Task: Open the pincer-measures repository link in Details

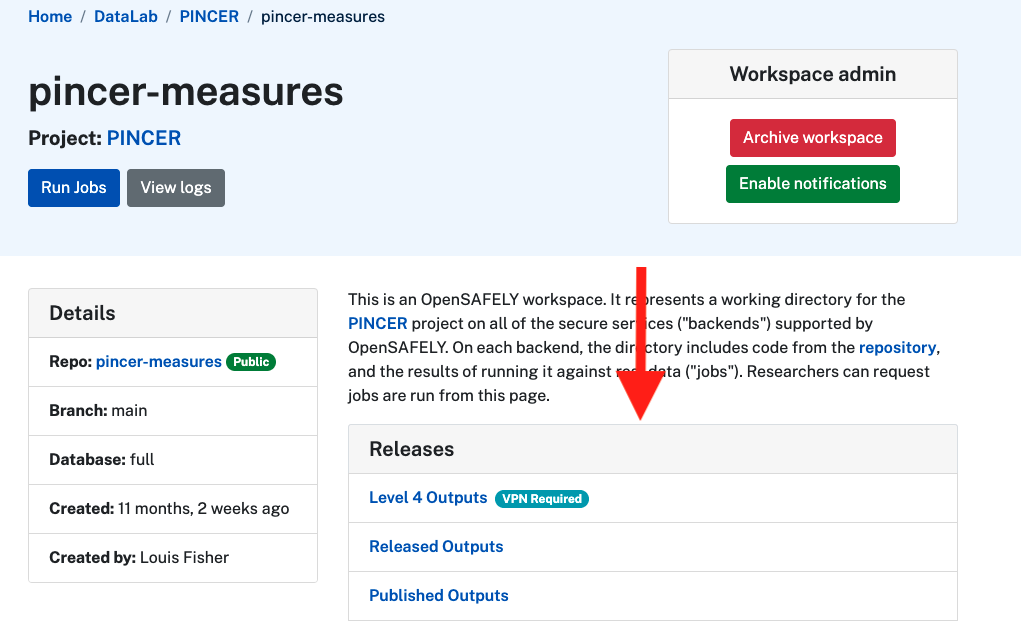Action: [158, 361]
